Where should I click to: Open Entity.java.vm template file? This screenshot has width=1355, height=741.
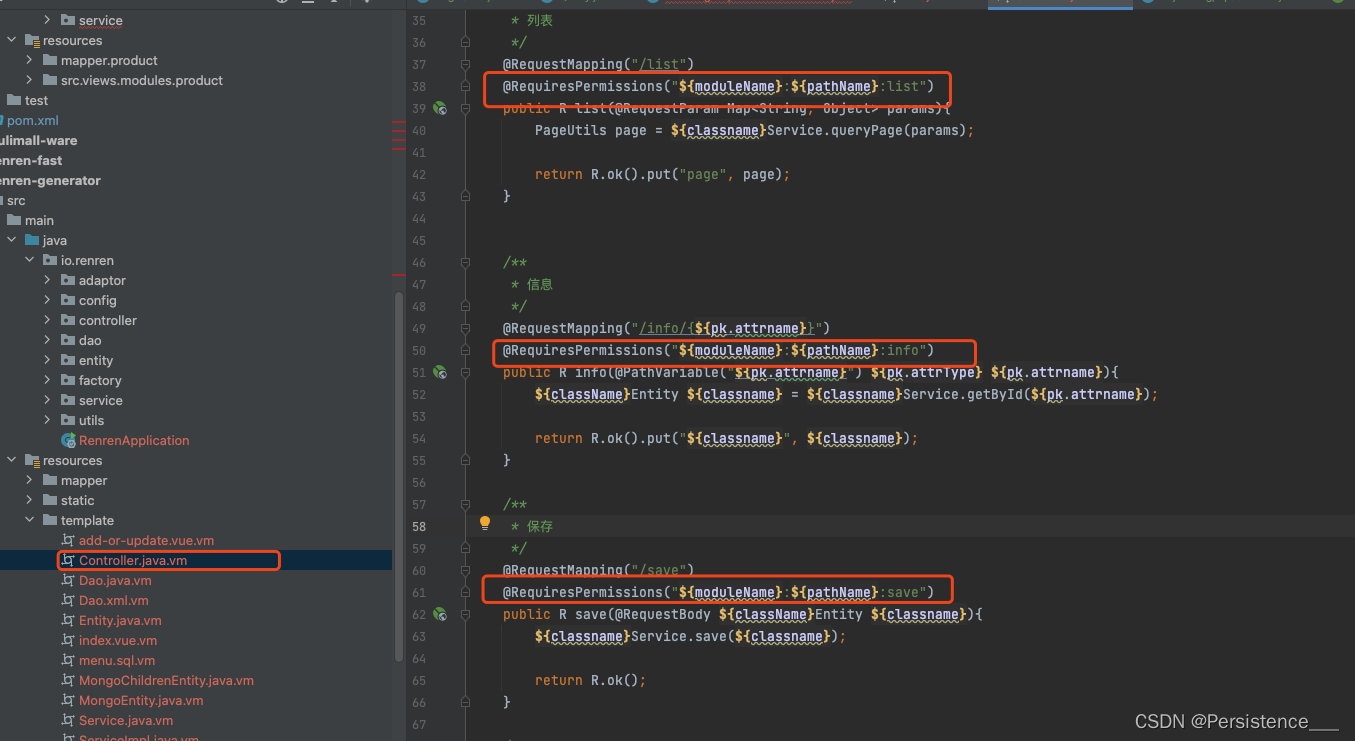[120, 620]
